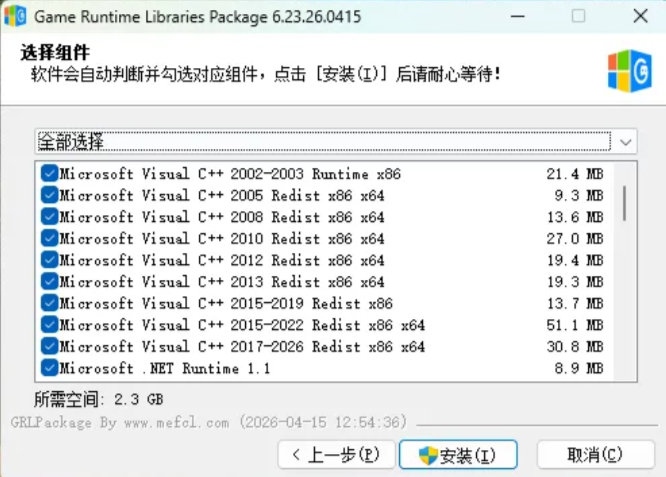The width and height of the screenshot is (666, 477).
Task: Click the large GRL logo in header
Action: [629, 71]
